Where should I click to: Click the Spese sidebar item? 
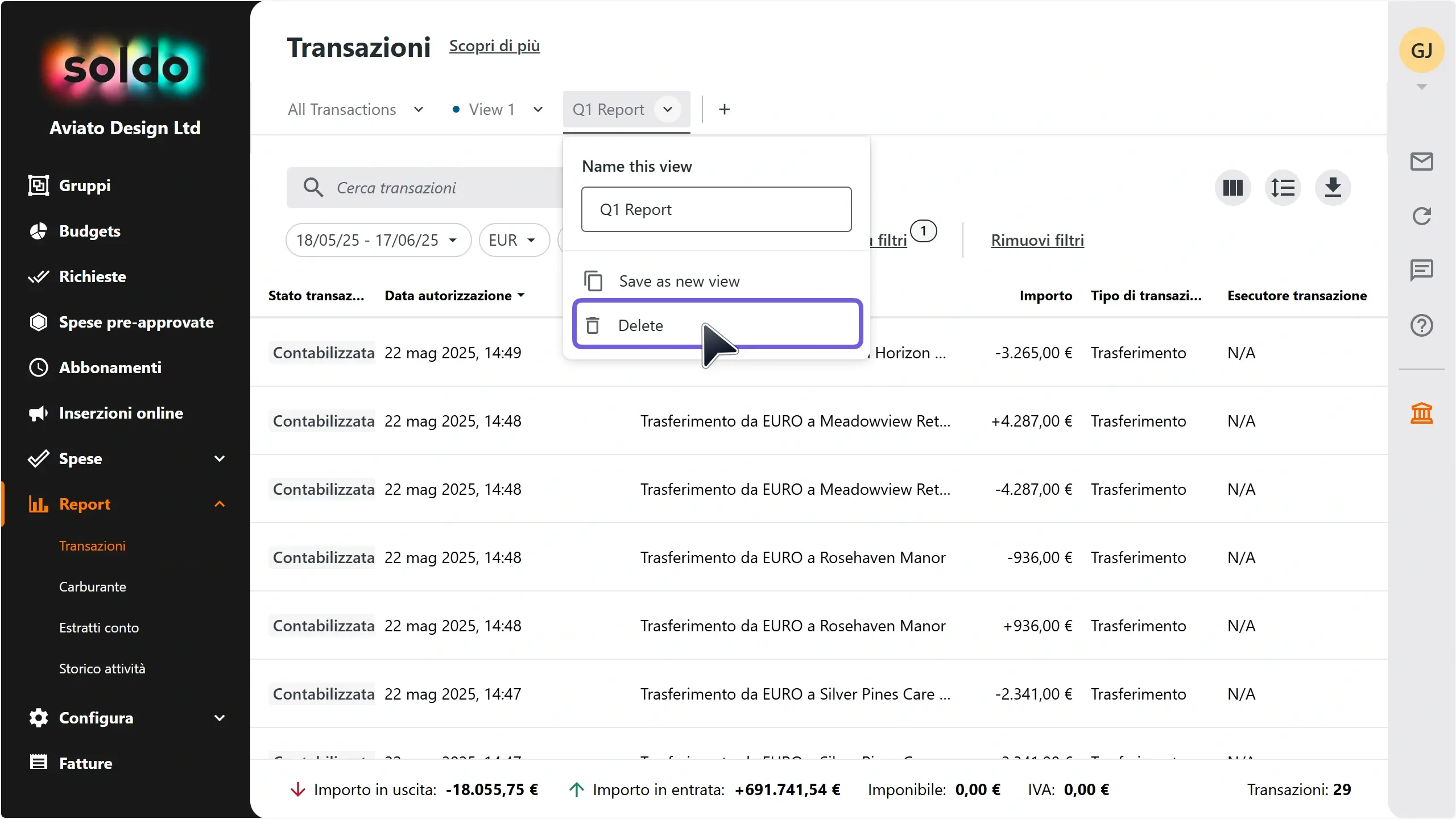coord(80,458)
